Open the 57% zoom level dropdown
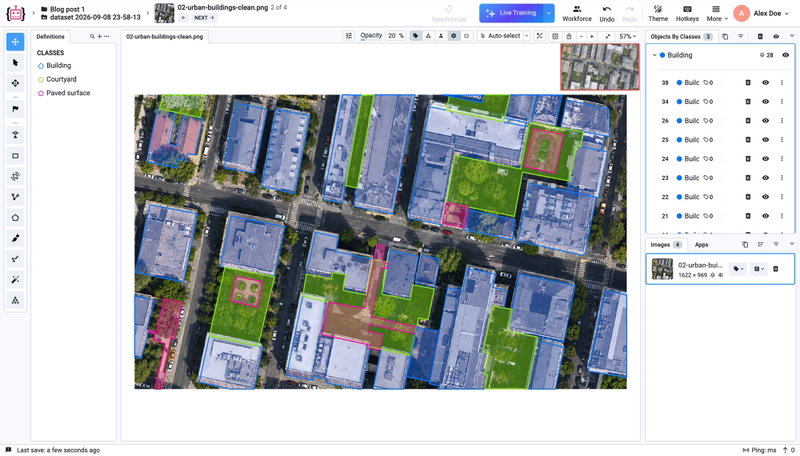800x456 pixels. pos(628,36)
